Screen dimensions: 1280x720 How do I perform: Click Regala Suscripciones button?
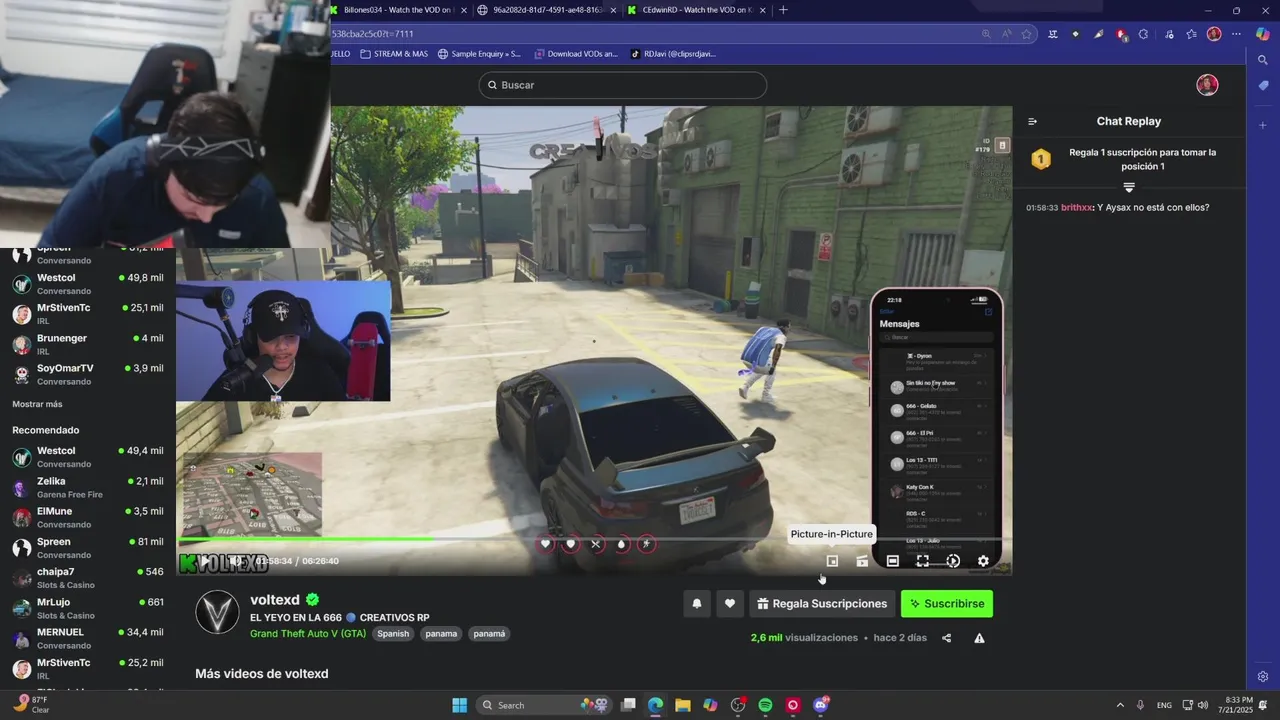(821, 604)
